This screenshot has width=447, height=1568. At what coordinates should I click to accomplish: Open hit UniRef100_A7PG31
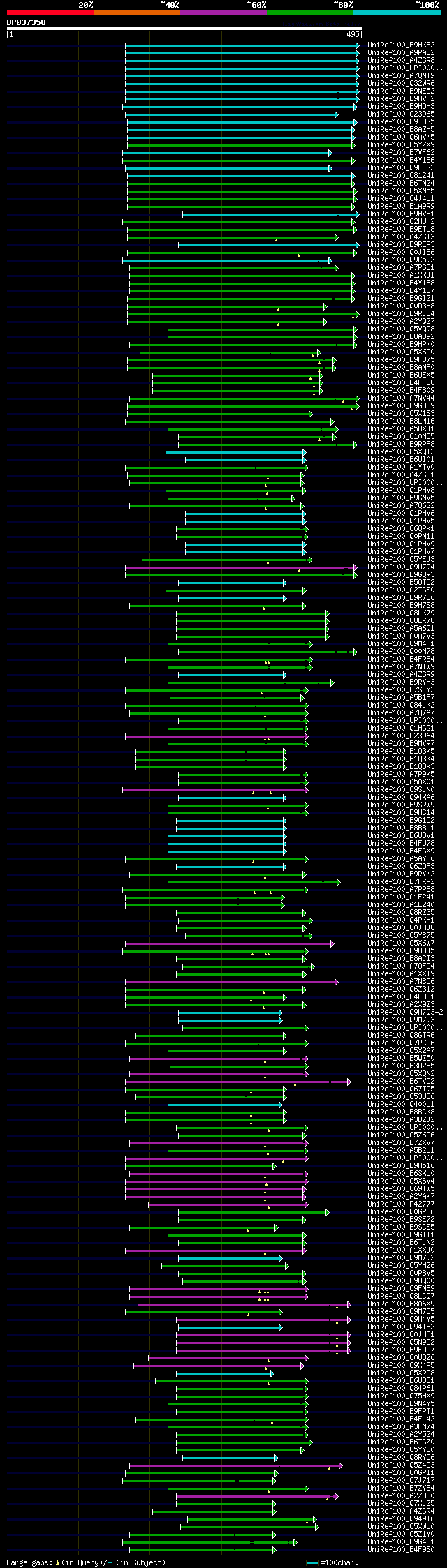(x=401, y=267)
